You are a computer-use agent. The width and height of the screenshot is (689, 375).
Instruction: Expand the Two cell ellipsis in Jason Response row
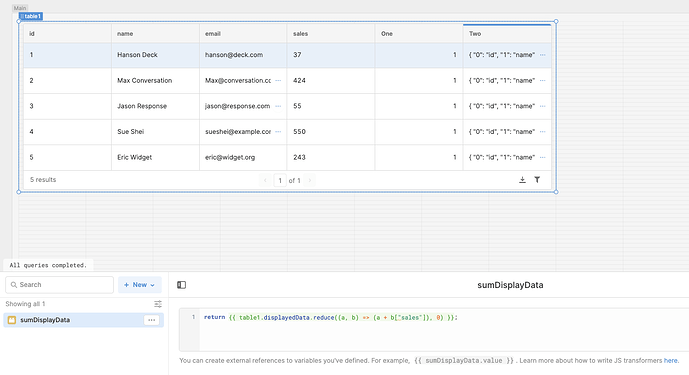click(x=543, y=106)
